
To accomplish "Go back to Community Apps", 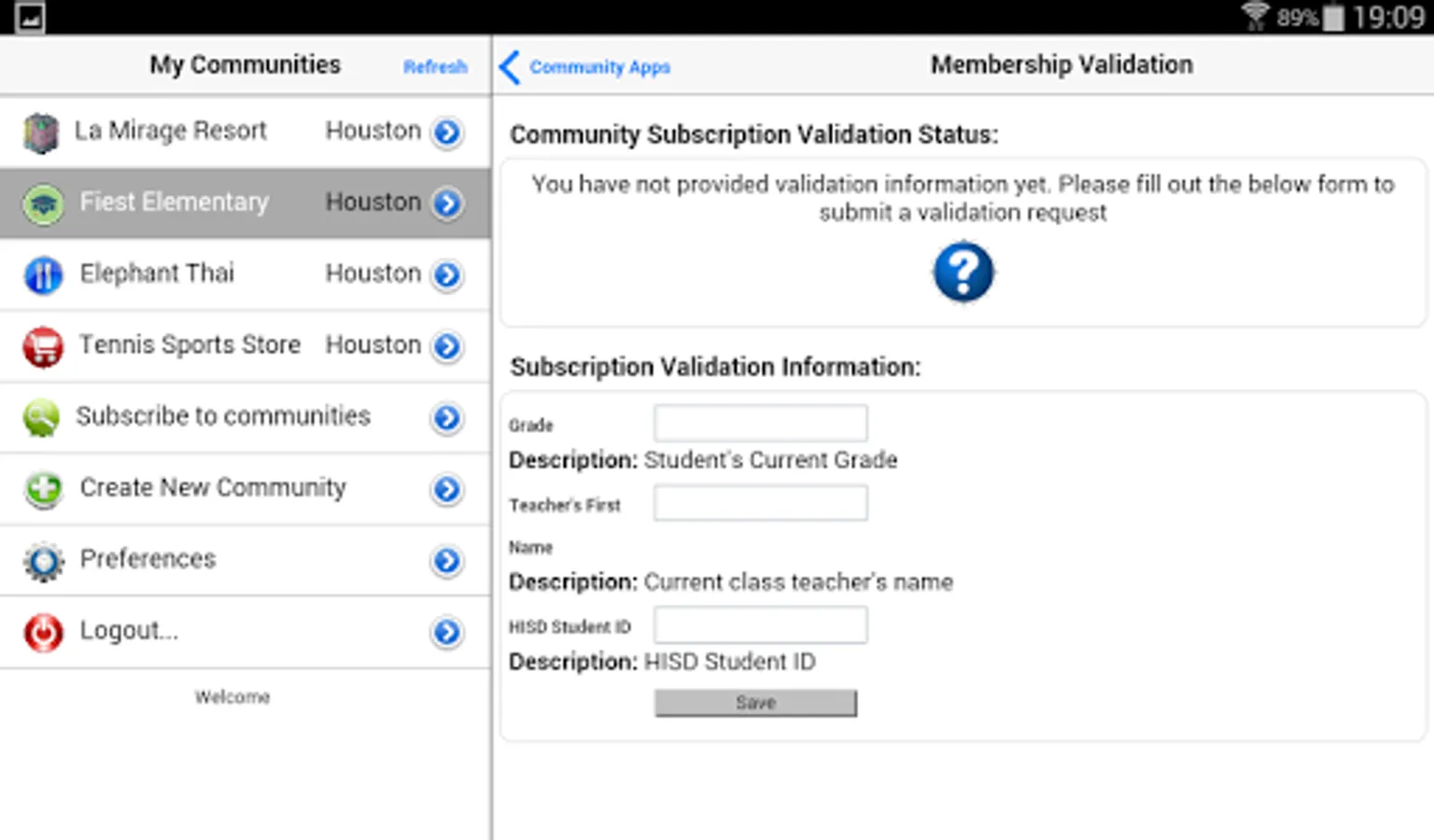I will tap(586, 67).
